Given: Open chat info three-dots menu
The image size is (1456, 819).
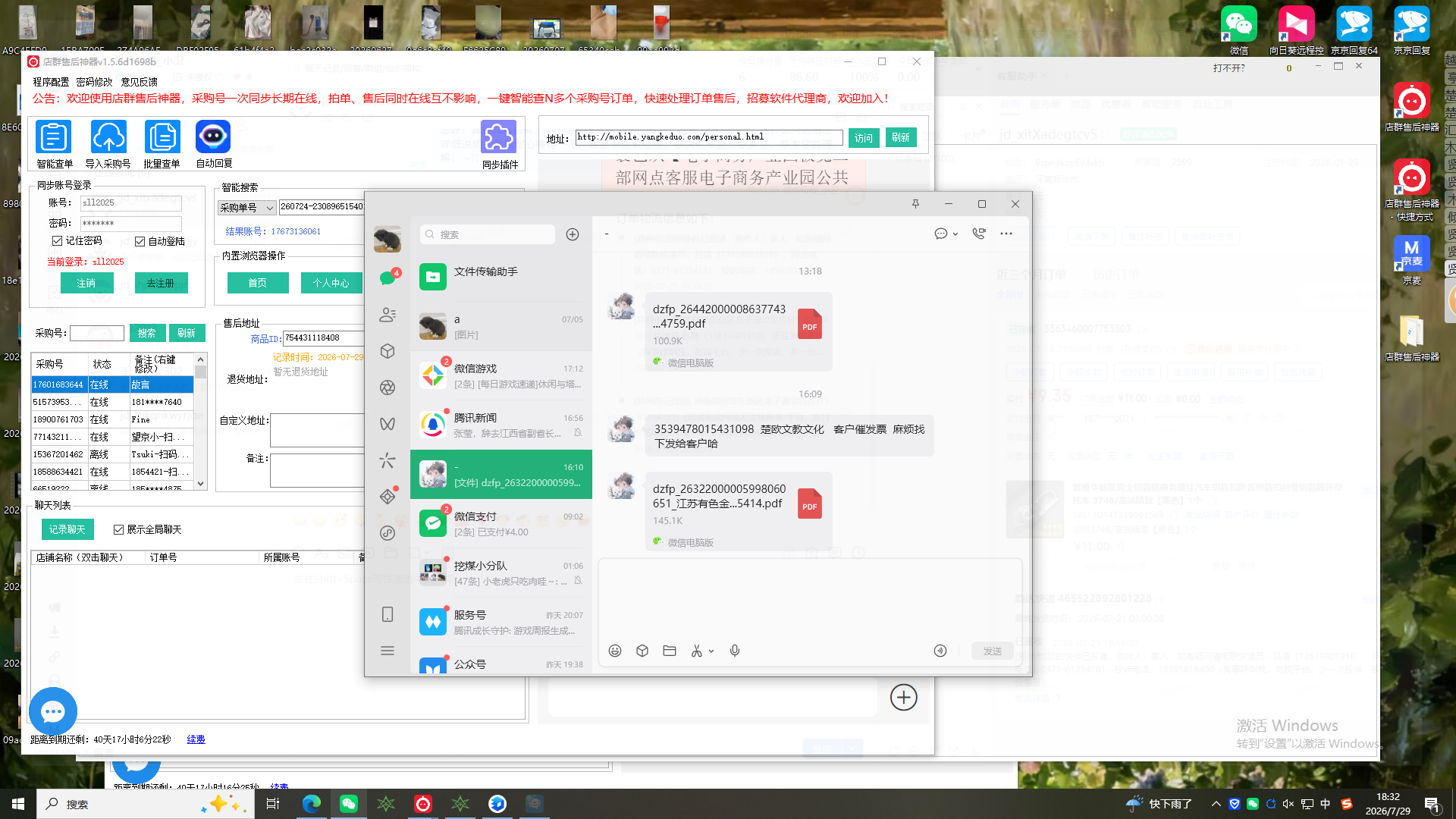Looking at the screenshot, I should (x=1006, y=234).
